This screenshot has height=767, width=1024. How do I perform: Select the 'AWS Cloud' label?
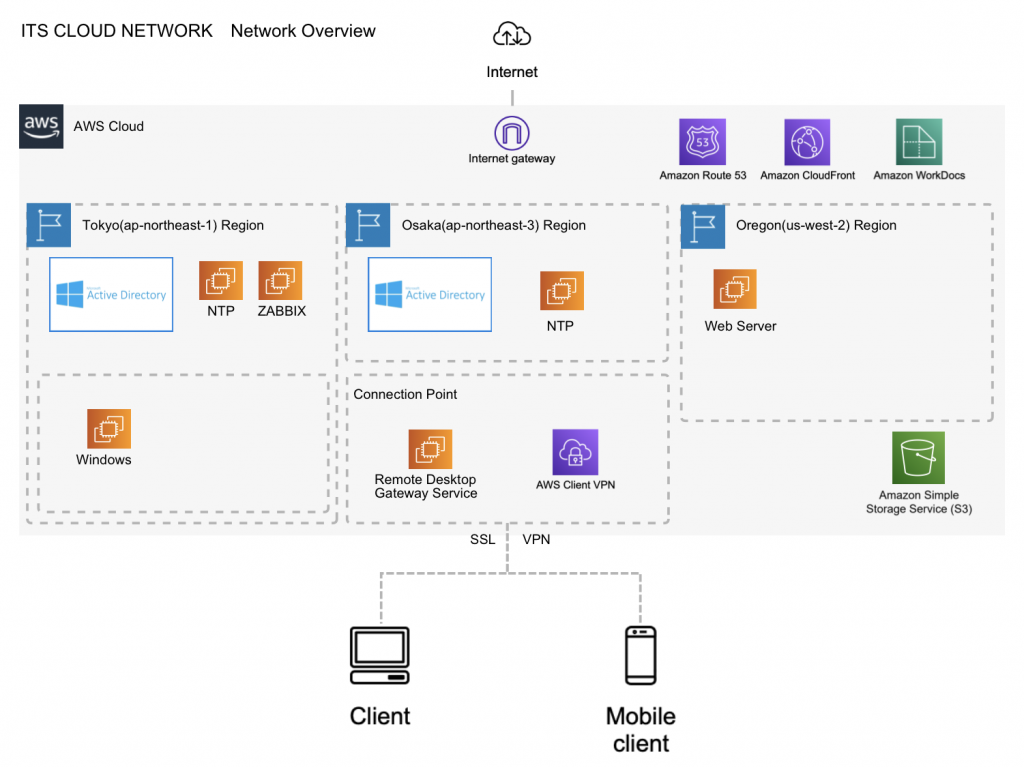pyautogui.click(x=108, y=126)
